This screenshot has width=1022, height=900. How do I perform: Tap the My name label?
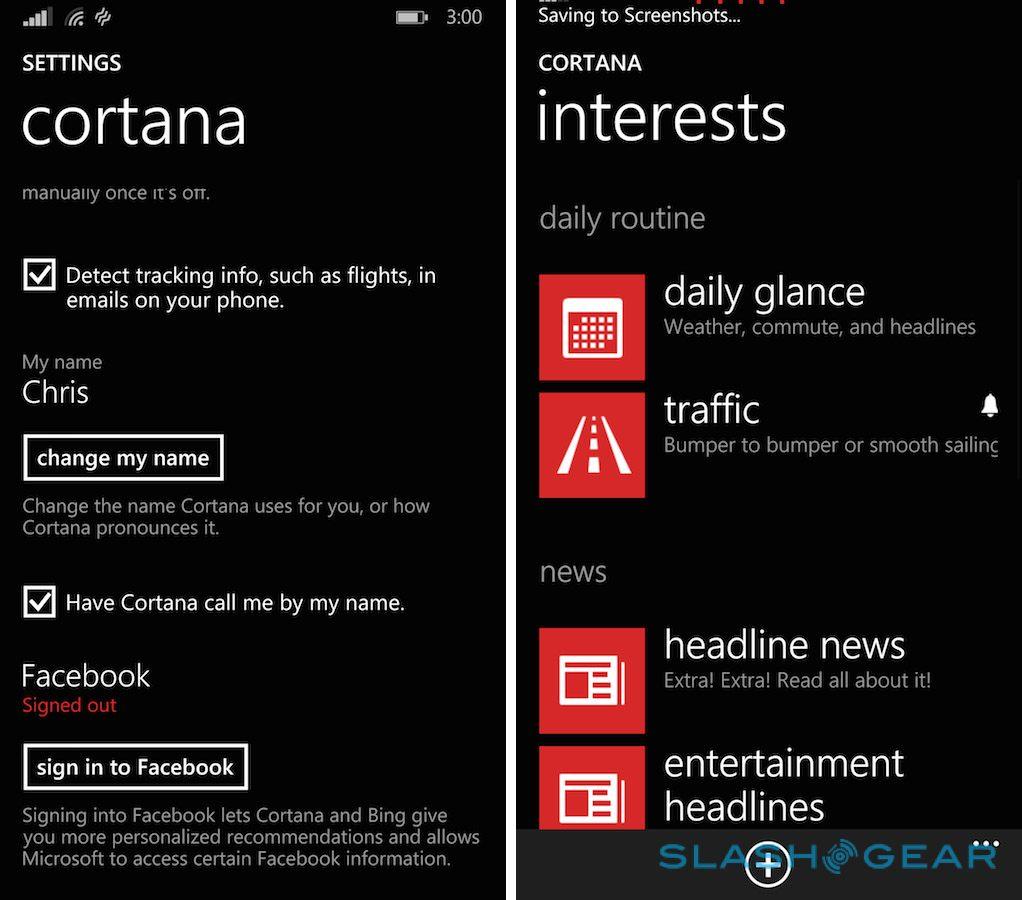tap(62, 362)
